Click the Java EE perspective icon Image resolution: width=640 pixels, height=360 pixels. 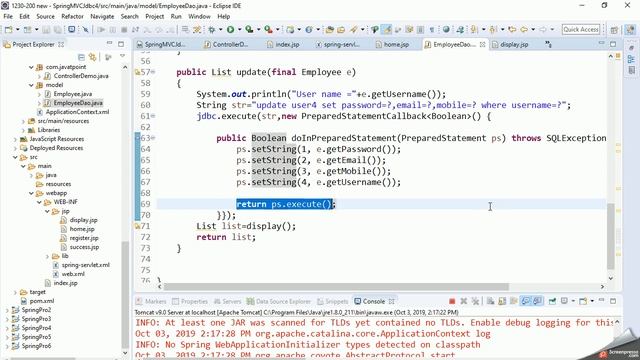click(630, 30)
